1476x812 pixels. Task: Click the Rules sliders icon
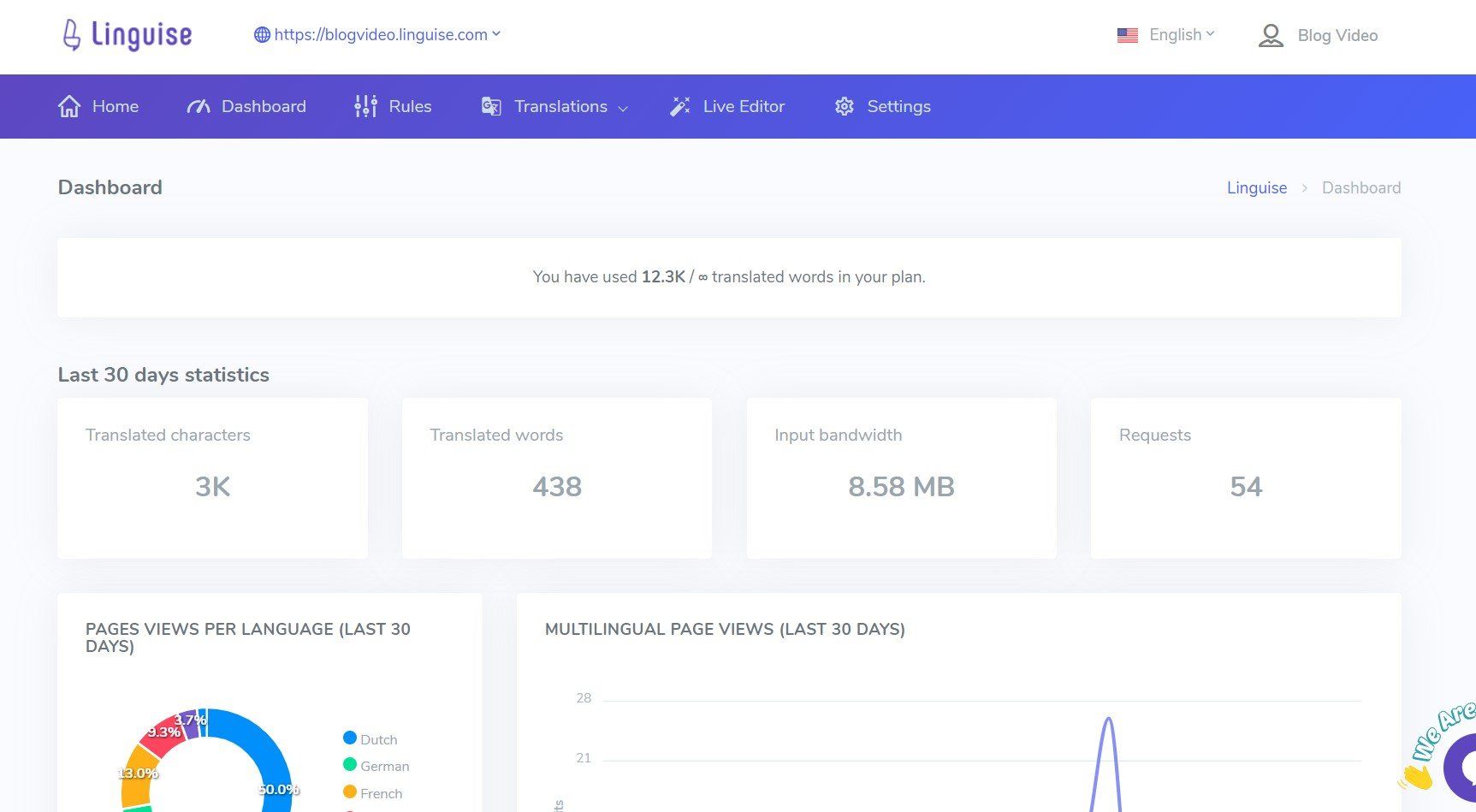(365, 106)
